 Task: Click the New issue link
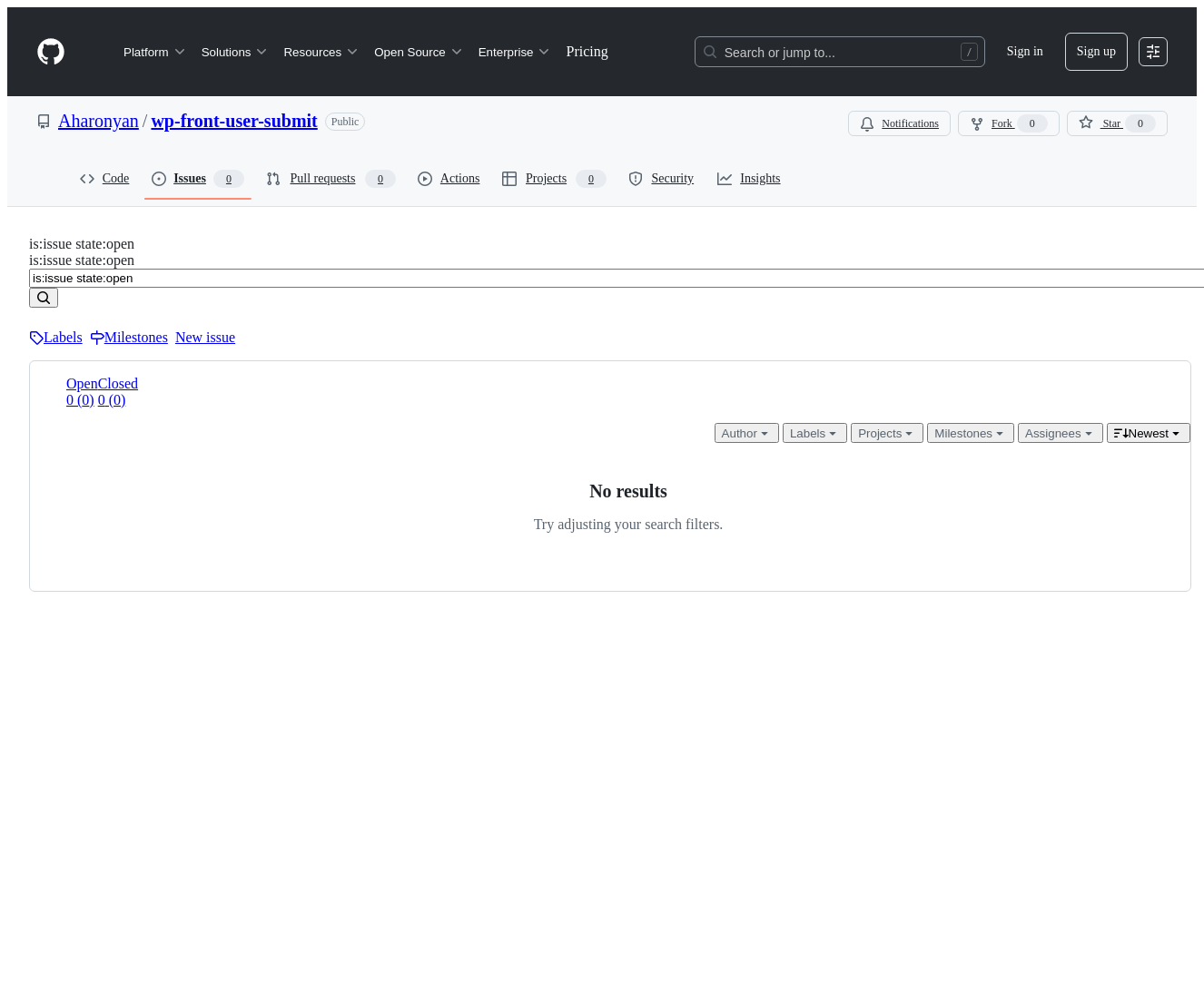tap(205, 338)
